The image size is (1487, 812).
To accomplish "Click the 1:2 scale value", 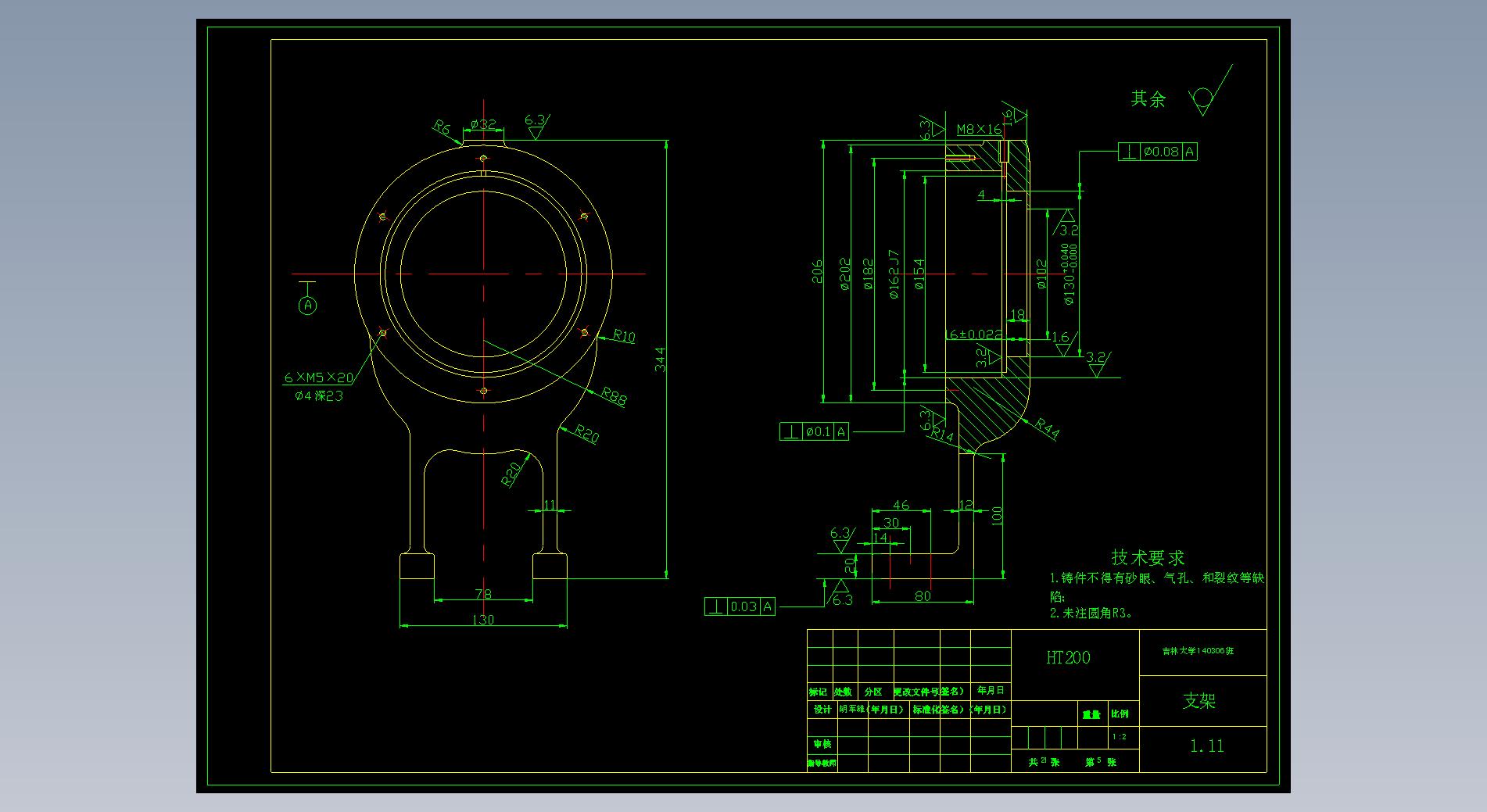I will [1119, 737].
